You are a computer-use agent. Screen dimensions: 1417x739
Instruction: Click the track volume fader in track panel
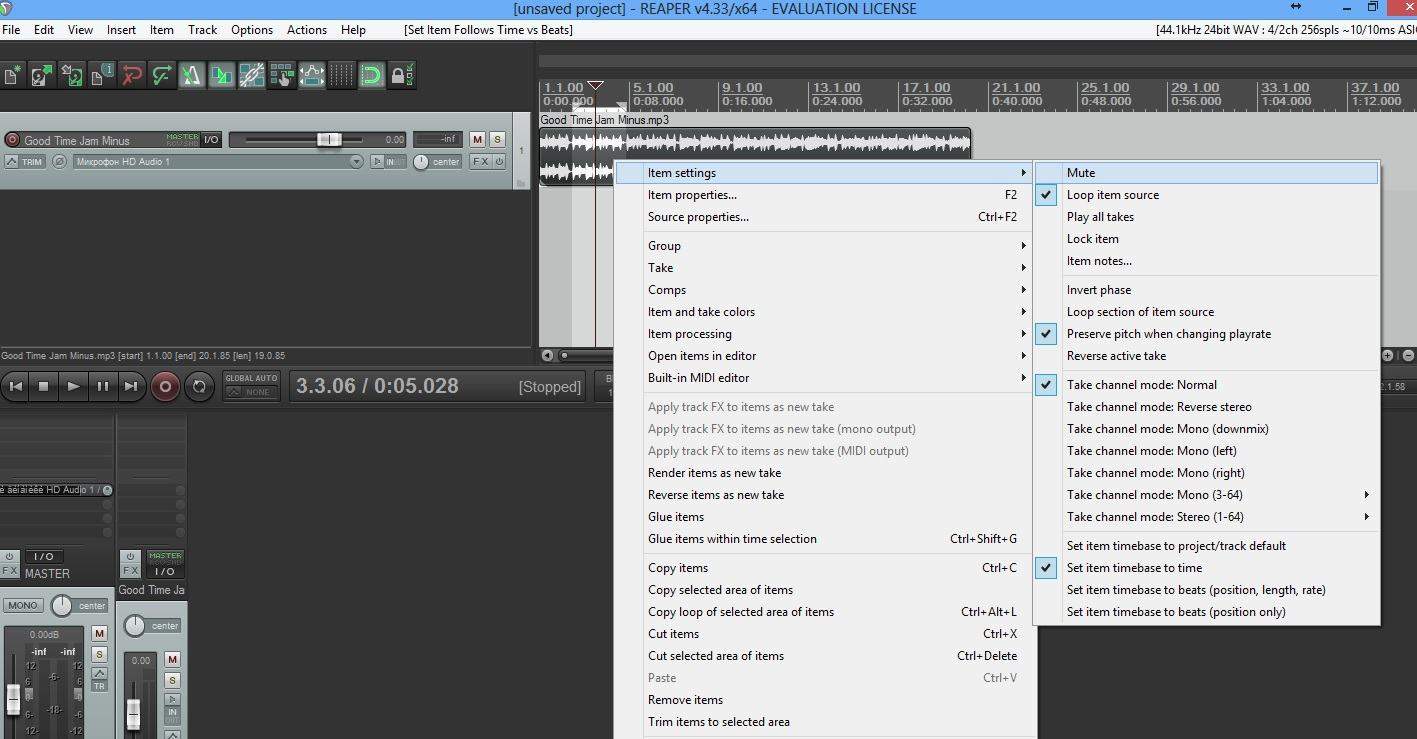[x=328, y=140]
